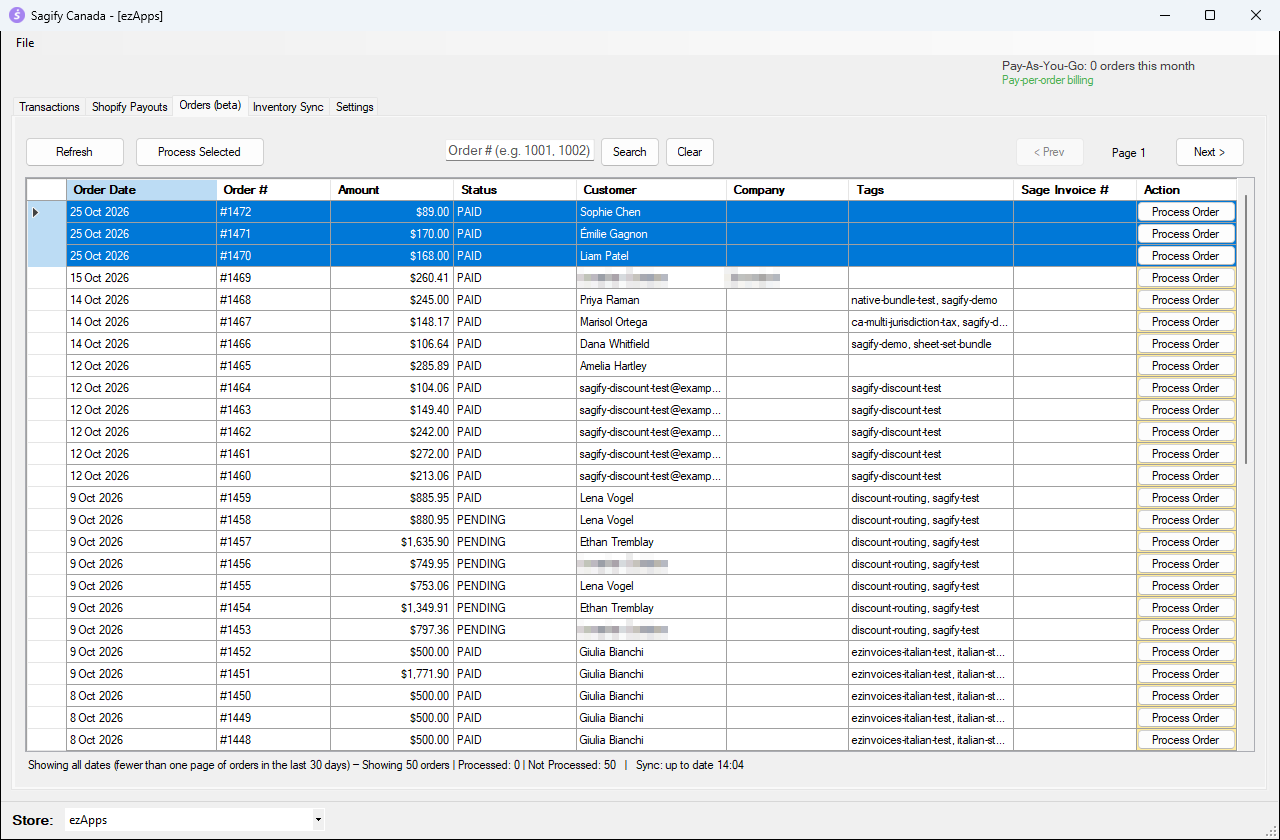Click order number cell #1464
The width and height of the screenshot is (1280, 840).
tap(274, 388)
